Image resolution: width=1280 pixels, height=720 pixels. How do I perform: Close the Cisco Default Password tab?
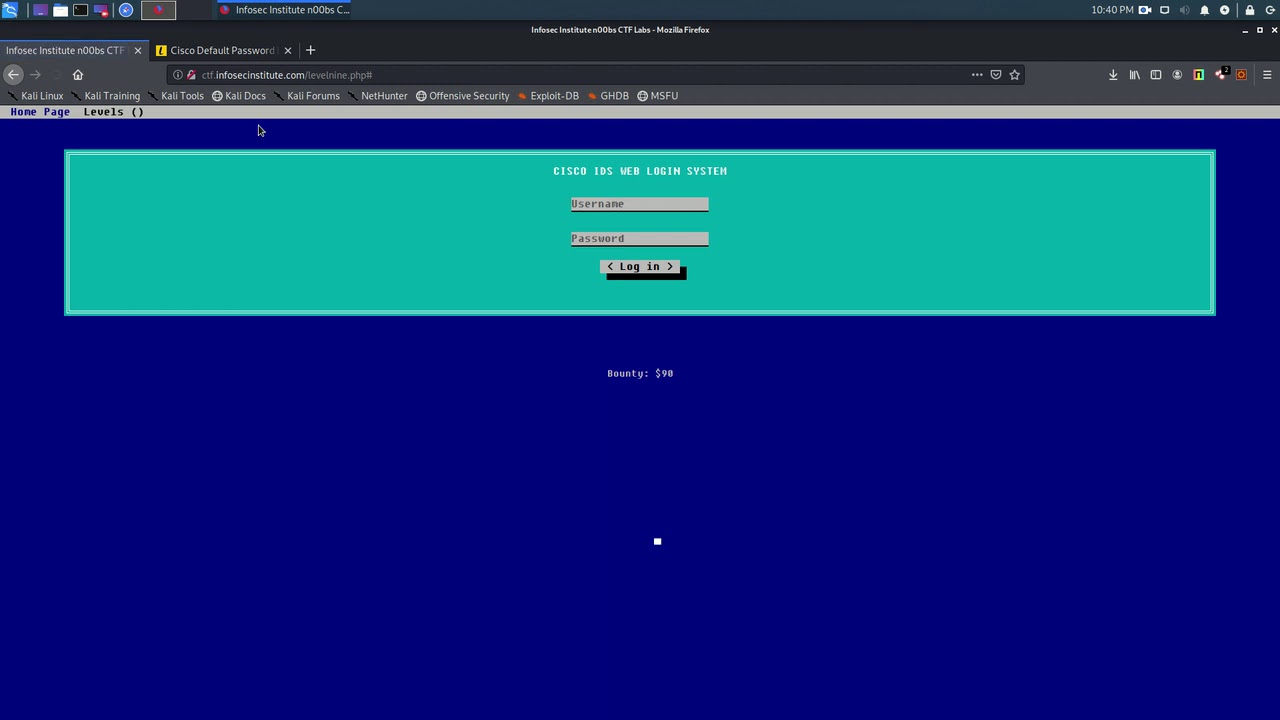point(288,50)
